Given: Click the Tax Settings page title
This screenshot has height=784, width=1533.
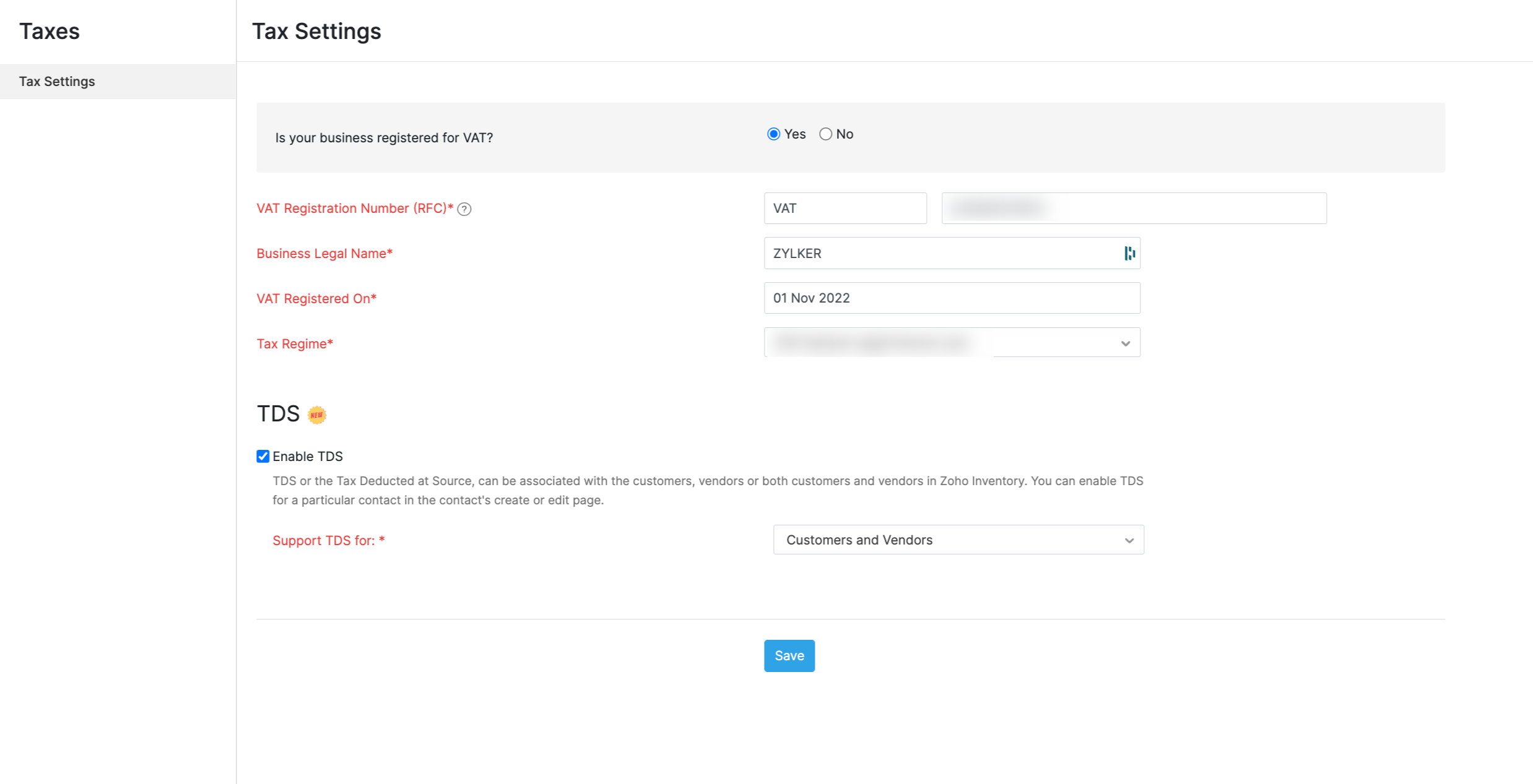Looking at the screenshot, I should (316, 31).
